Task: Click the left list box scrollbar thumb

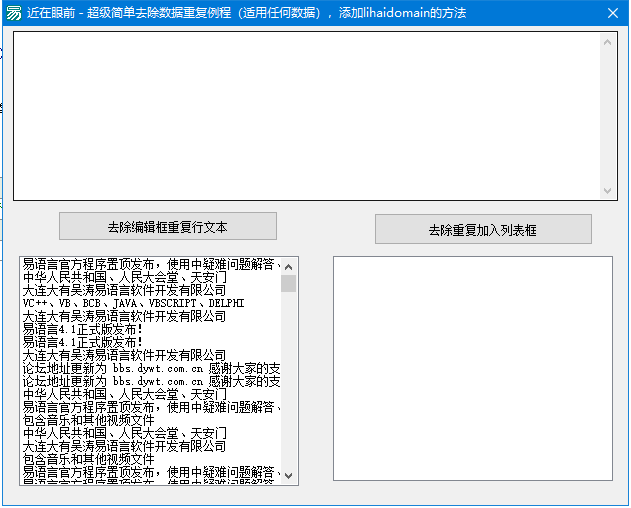Action: tap(289, 283)
